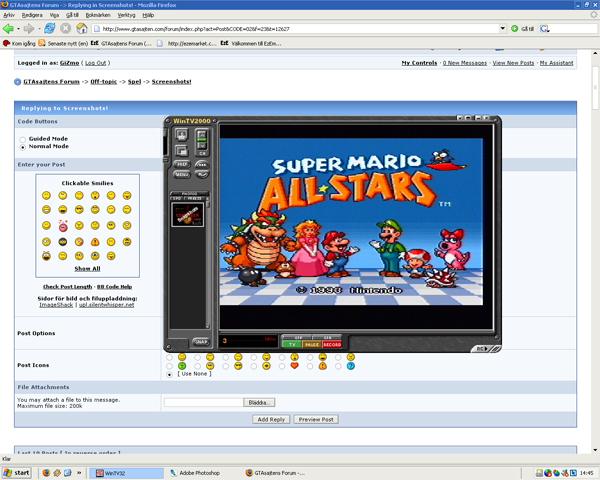Reload the page with Firefox refresh icon

(x=49, y=28)
